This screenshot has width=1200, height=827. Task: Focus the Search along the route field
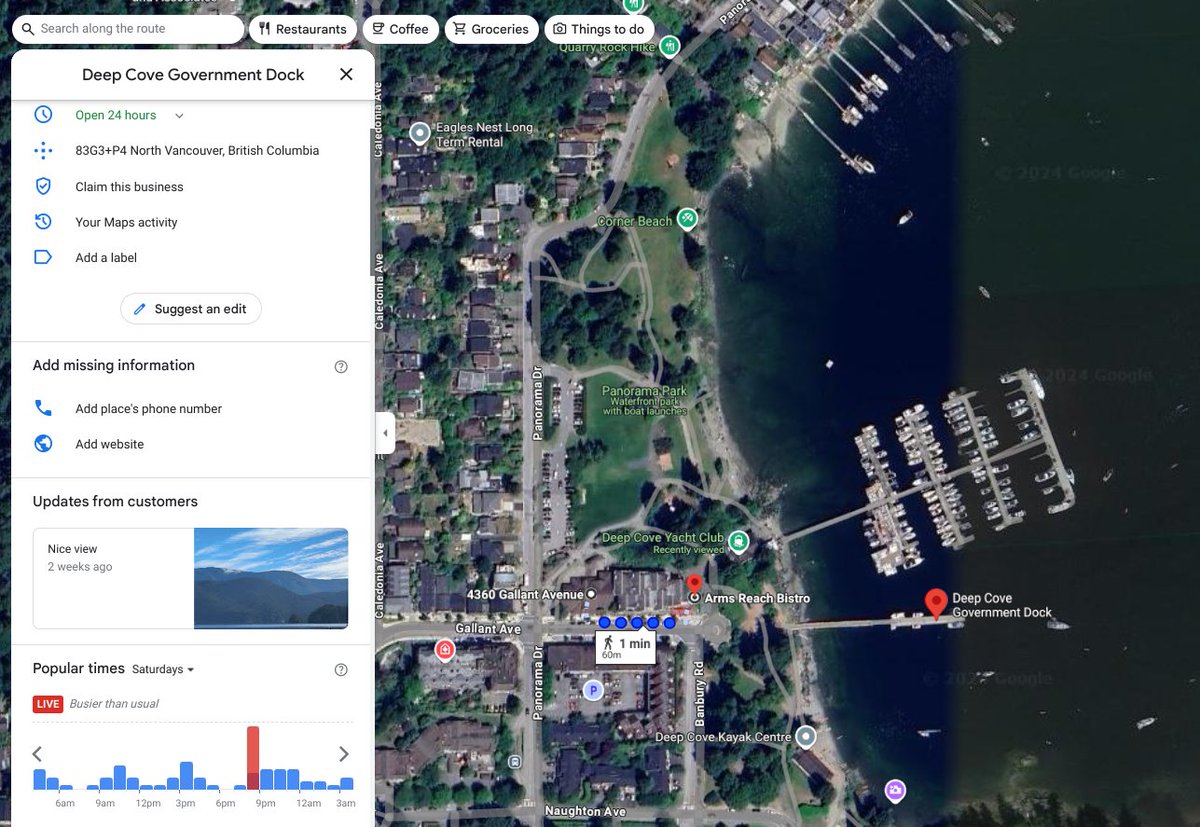click(x=128, y=29)
